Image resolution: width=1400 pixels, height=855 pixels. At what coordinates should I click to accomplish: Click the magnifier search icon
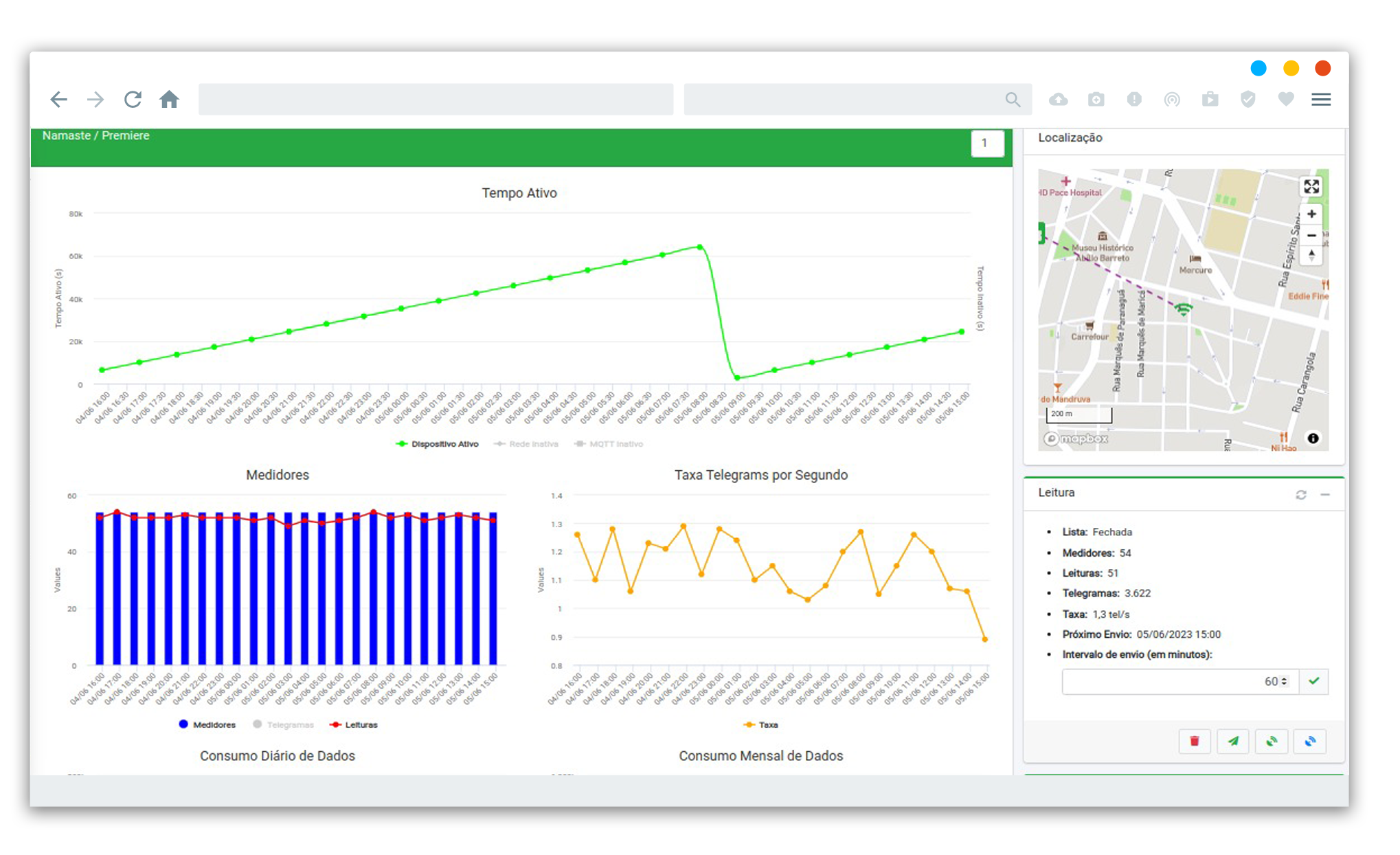[x=1013, y=100]
